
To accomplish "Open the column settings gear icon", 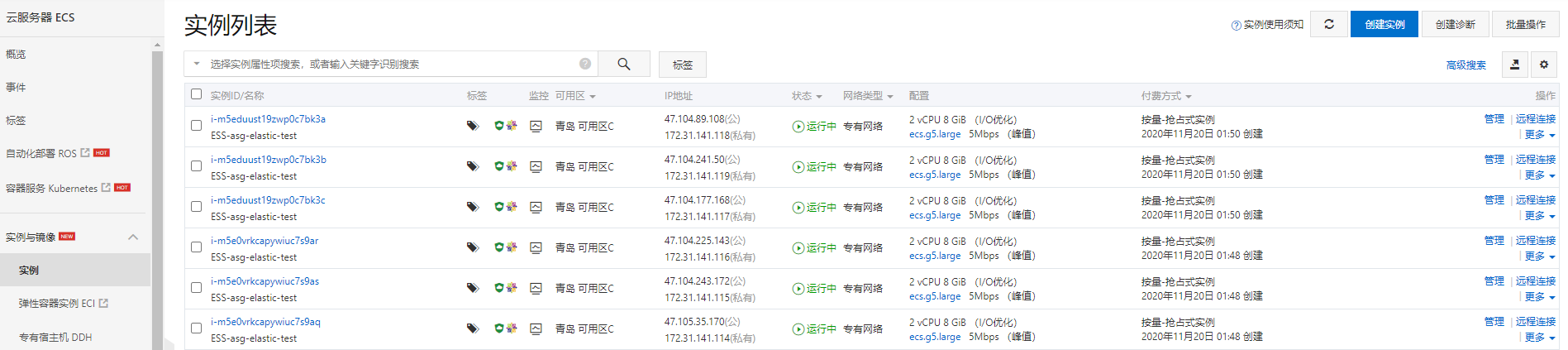I will tap(1543, 65).
